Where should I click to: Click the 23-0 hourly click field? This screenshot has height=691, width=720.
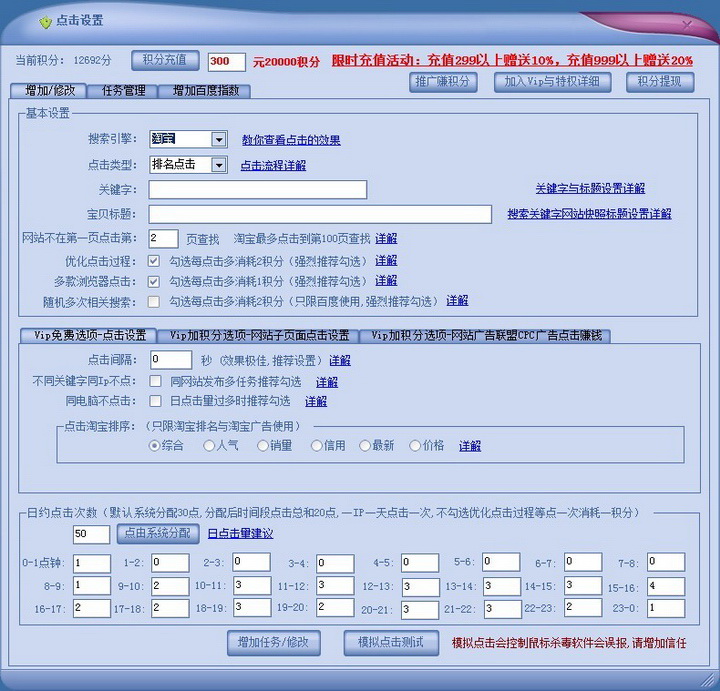pyautogui.click(x=666, y=608)
